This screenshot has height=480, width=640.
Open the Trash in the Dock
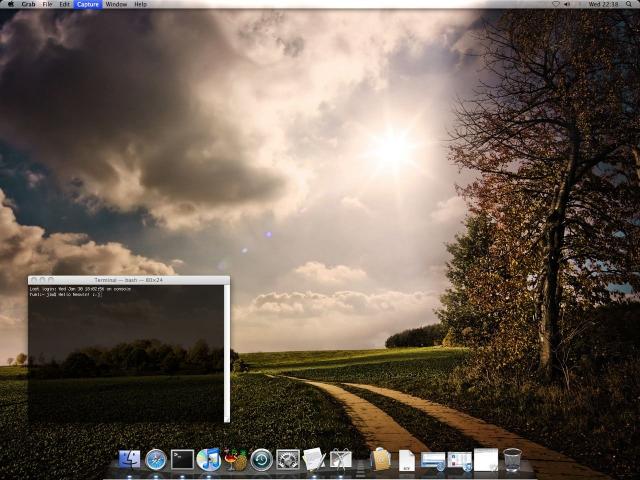[512, 460]
